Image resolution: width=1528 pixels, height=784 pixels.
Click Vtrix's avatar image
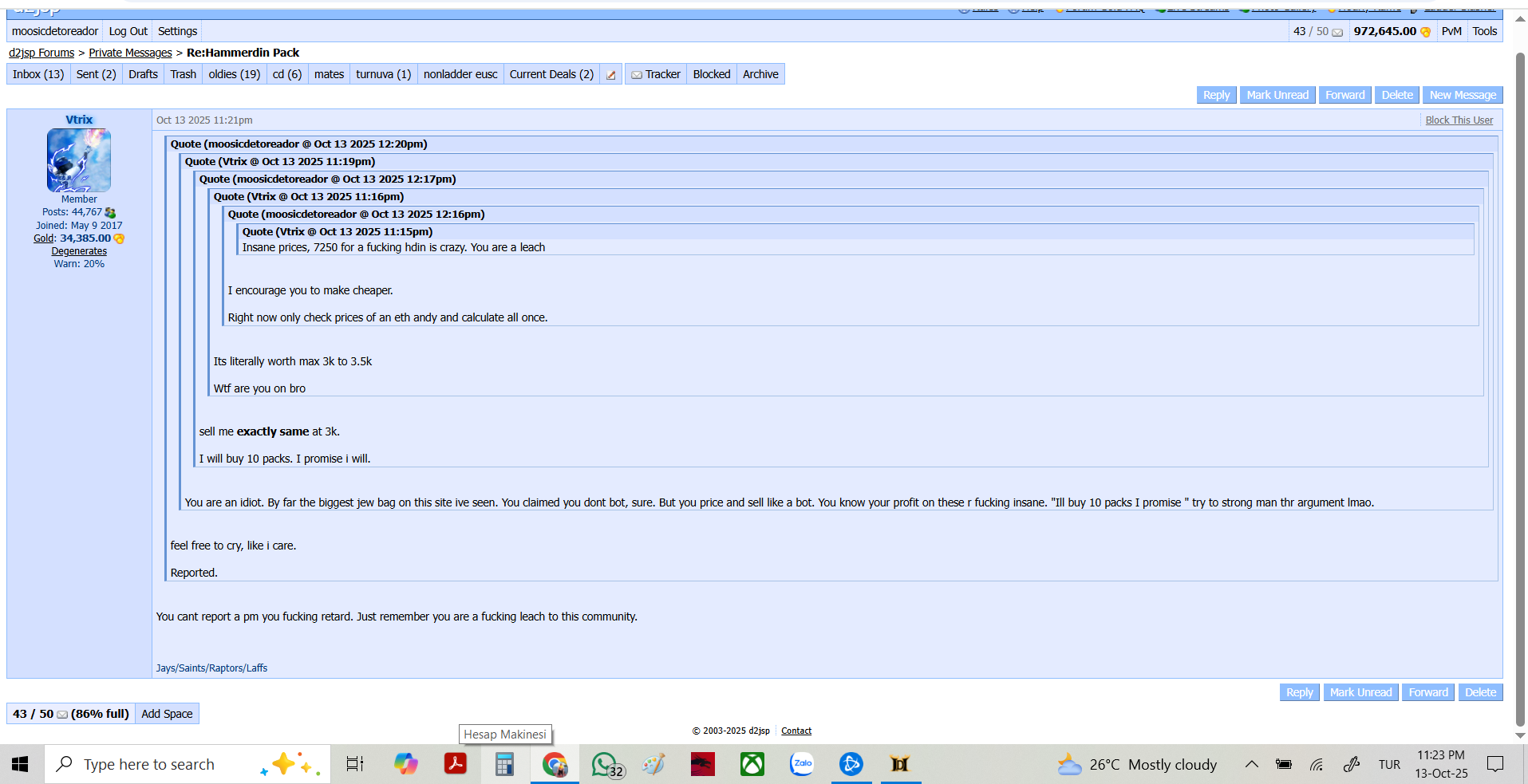click(x=79, y=160)
